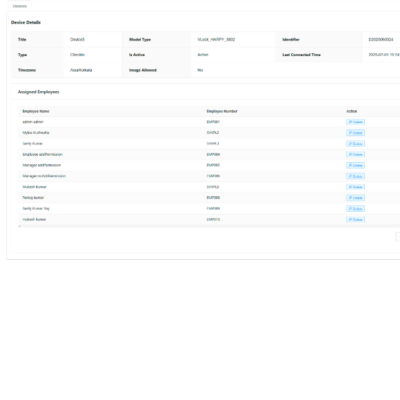Open the Devices tab

coord(19,6)
